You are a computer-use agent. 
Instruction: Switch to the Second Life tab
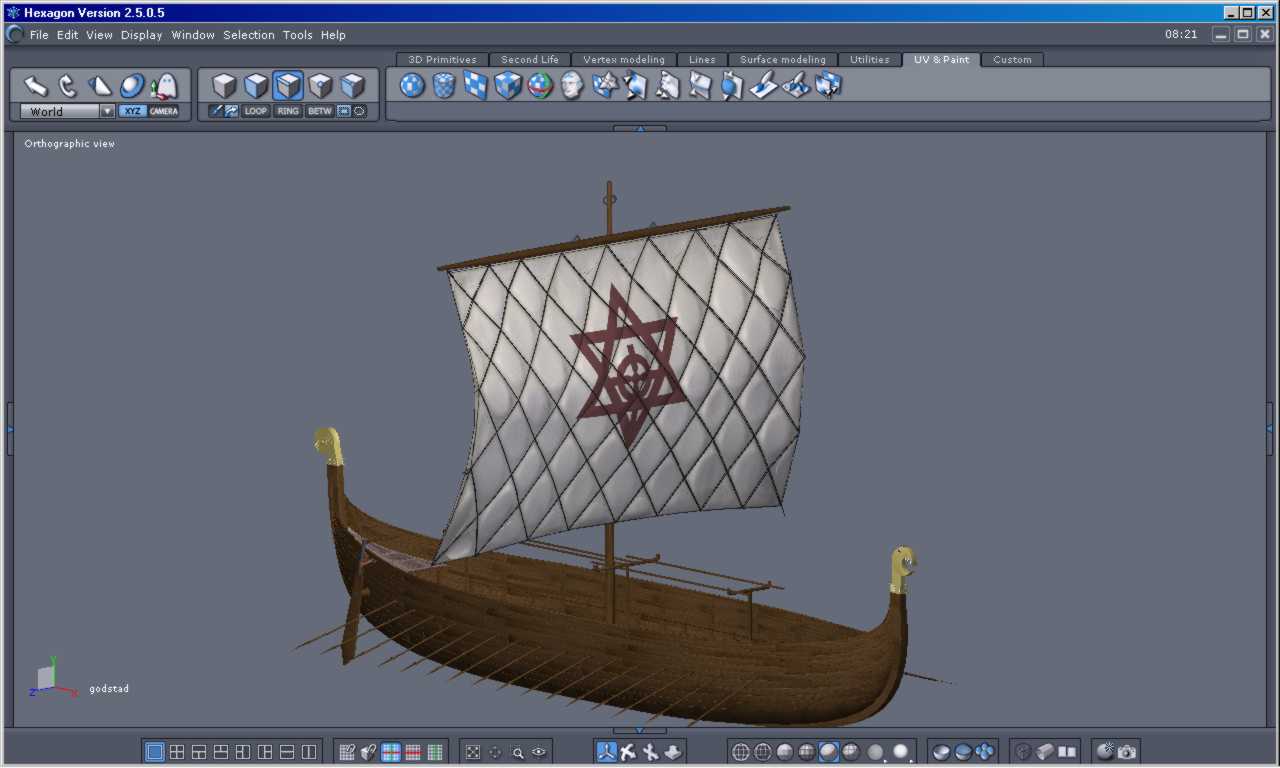point(530,60)
